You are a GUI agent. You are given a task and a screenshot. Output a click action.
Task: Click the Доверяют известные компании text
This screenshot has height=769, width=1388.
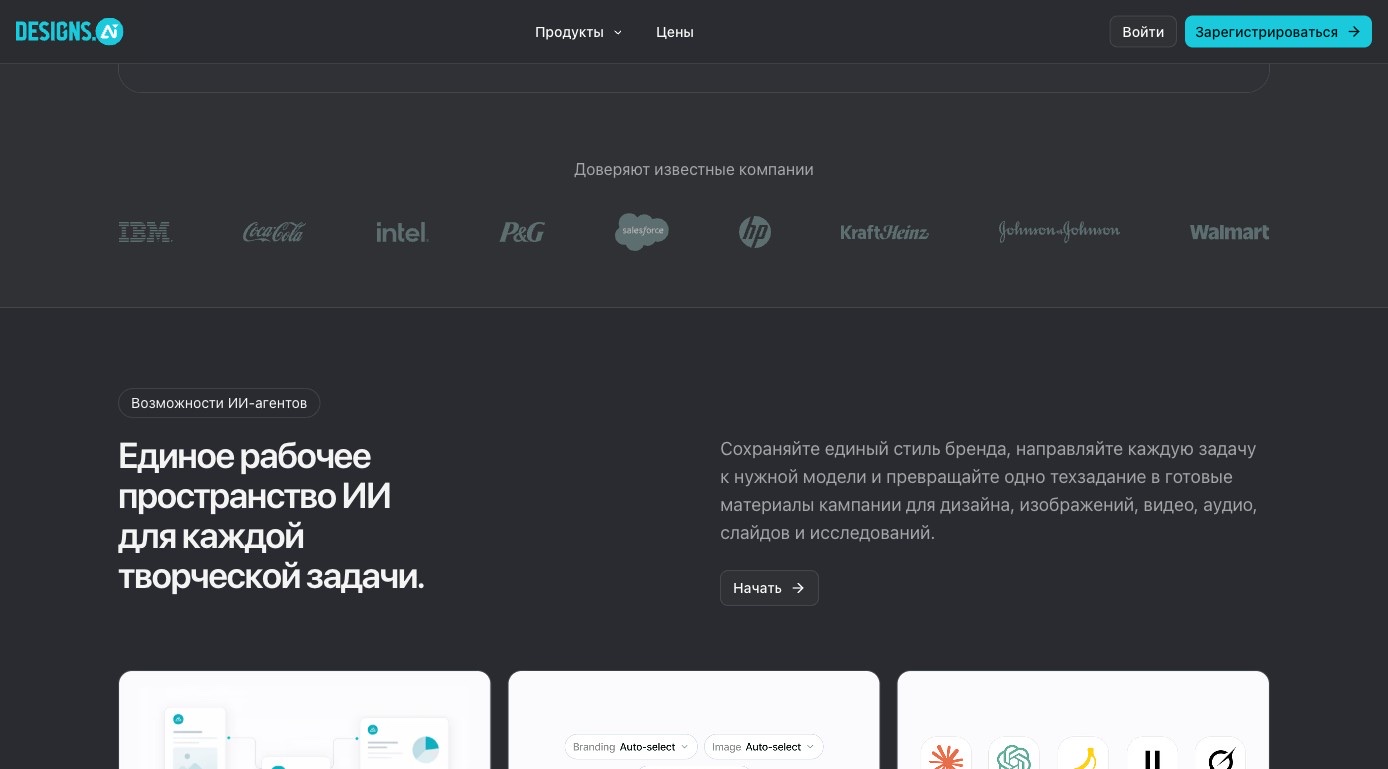tap(694, 170)
